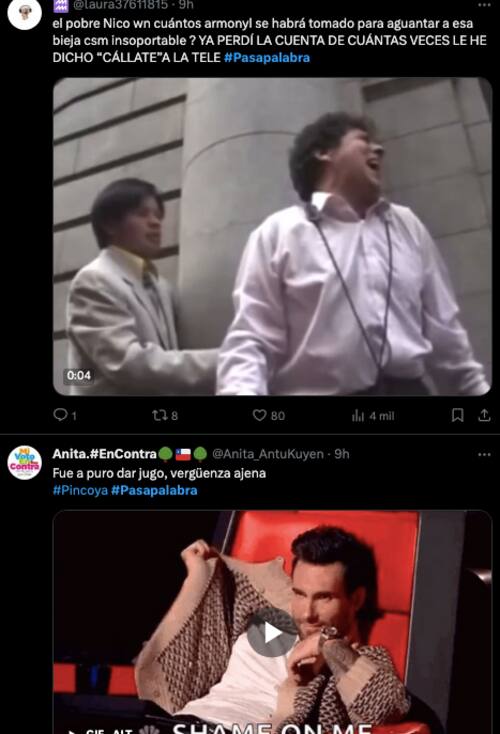This screenshot has height=734, width=500.
Task: Open Anita.#EnContra display name
Action: point(104,454)
